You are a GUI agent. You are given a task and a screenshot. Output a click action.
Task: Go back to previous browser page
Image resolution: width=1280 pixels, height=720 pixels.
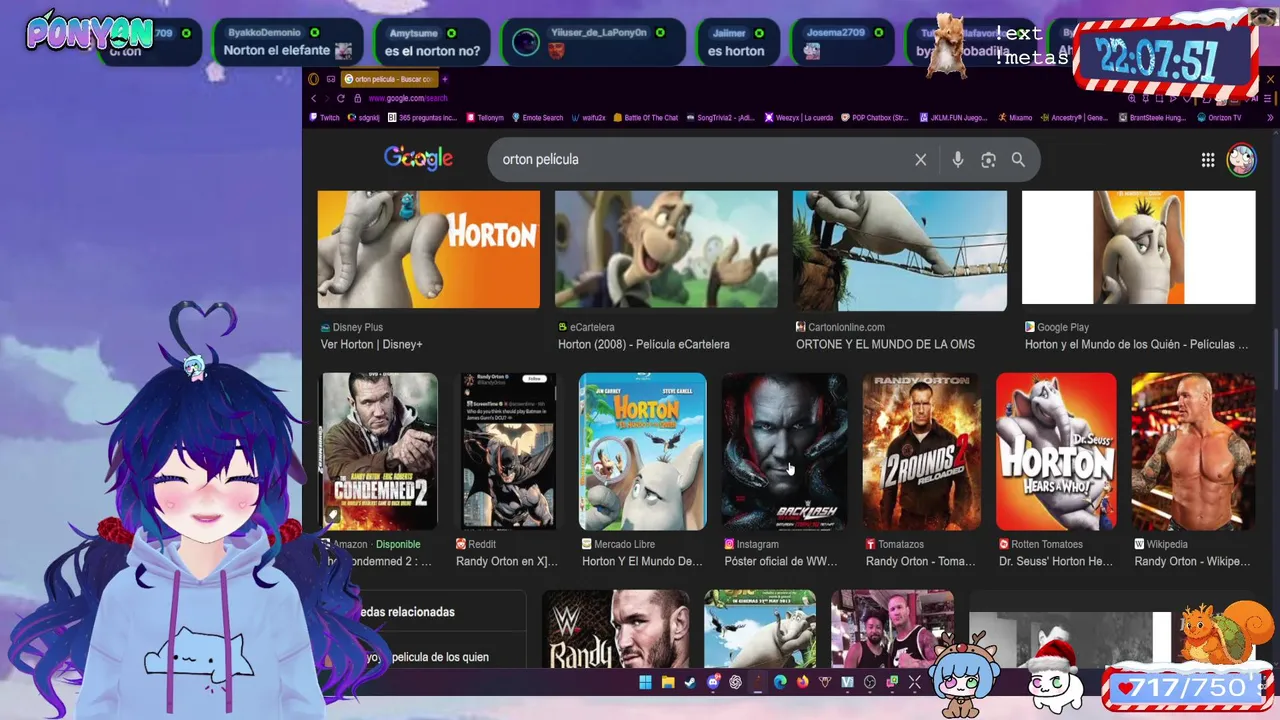[x=313, y=98]
